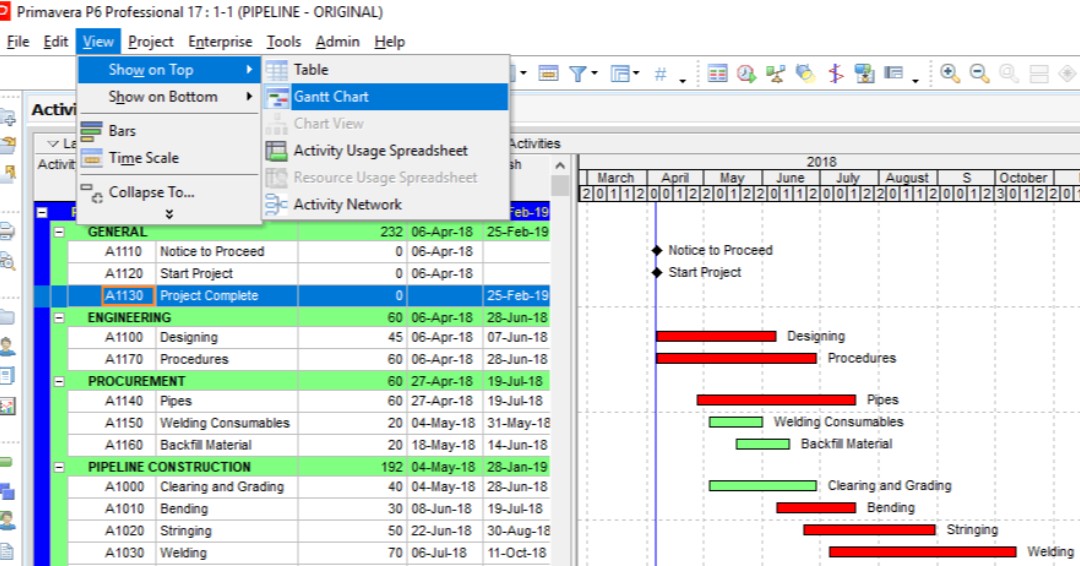Click the Filter funnel toolbar icon

[x=578, y=73]
